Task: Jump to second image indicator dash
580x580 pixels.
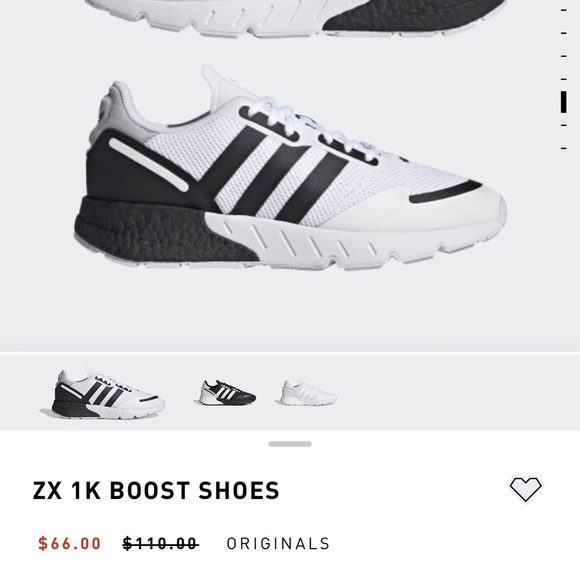Action: tap(564, 33)
